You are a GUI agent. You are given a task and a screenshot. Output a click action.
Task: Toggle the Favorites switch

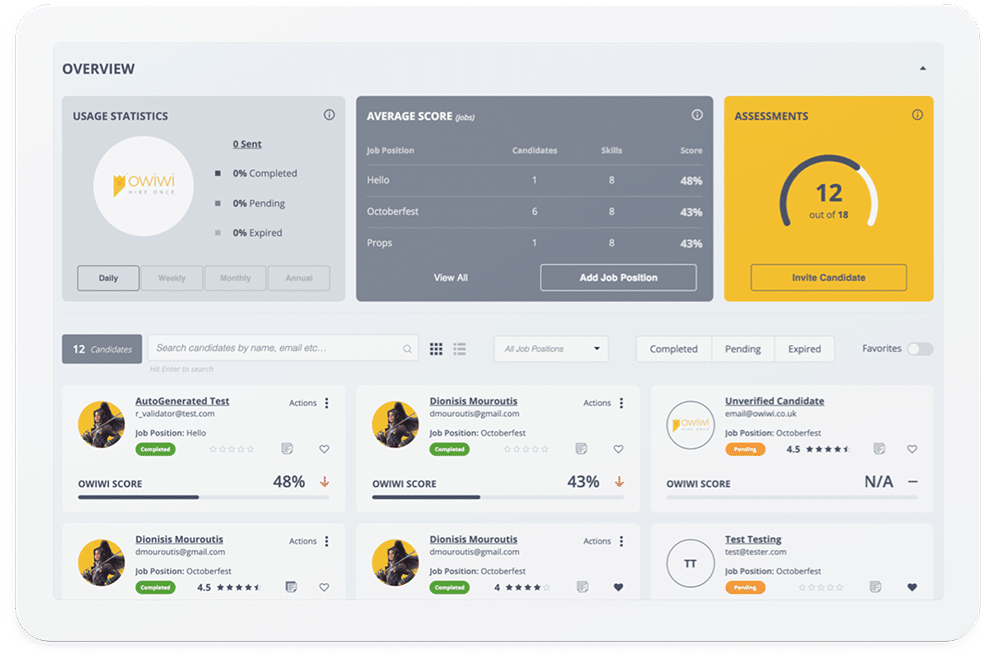coord(920,349)
